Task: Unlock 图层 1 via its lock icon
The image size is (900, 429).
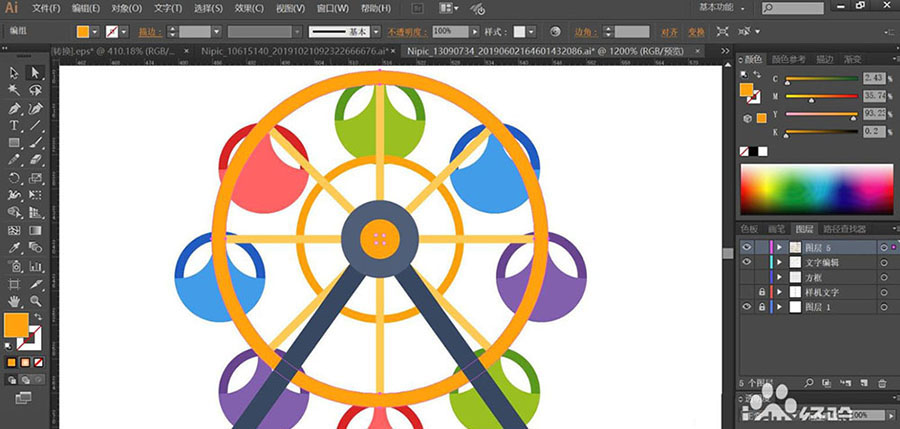Action: tap(762, 307)
